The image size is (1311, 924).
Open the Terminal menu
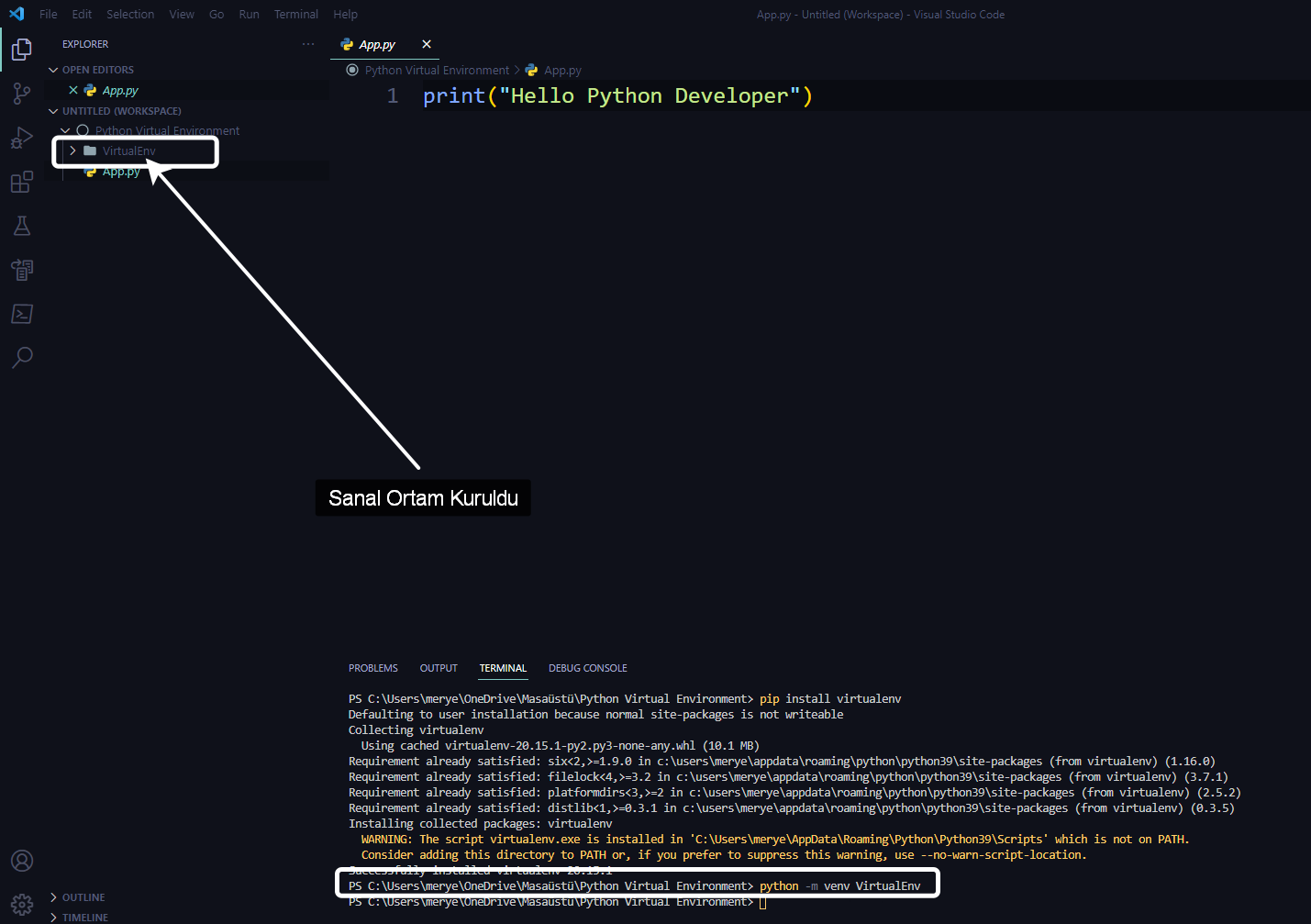pos(295,14)
